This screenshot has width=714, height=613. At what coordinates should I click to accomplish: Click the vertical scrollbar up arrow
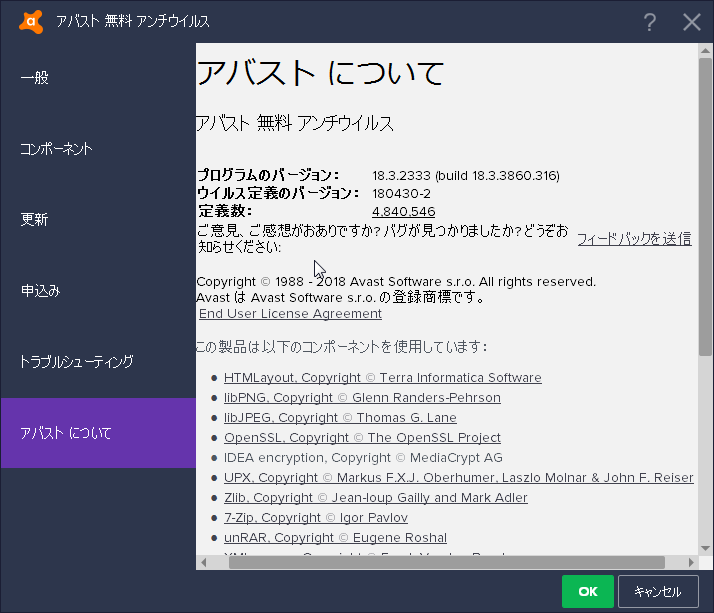tap(705, 50)
